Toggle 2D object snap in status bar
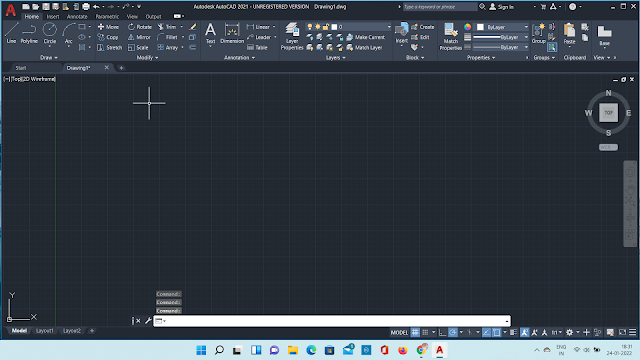The image size is (640, 360). (x=496, y=332)
